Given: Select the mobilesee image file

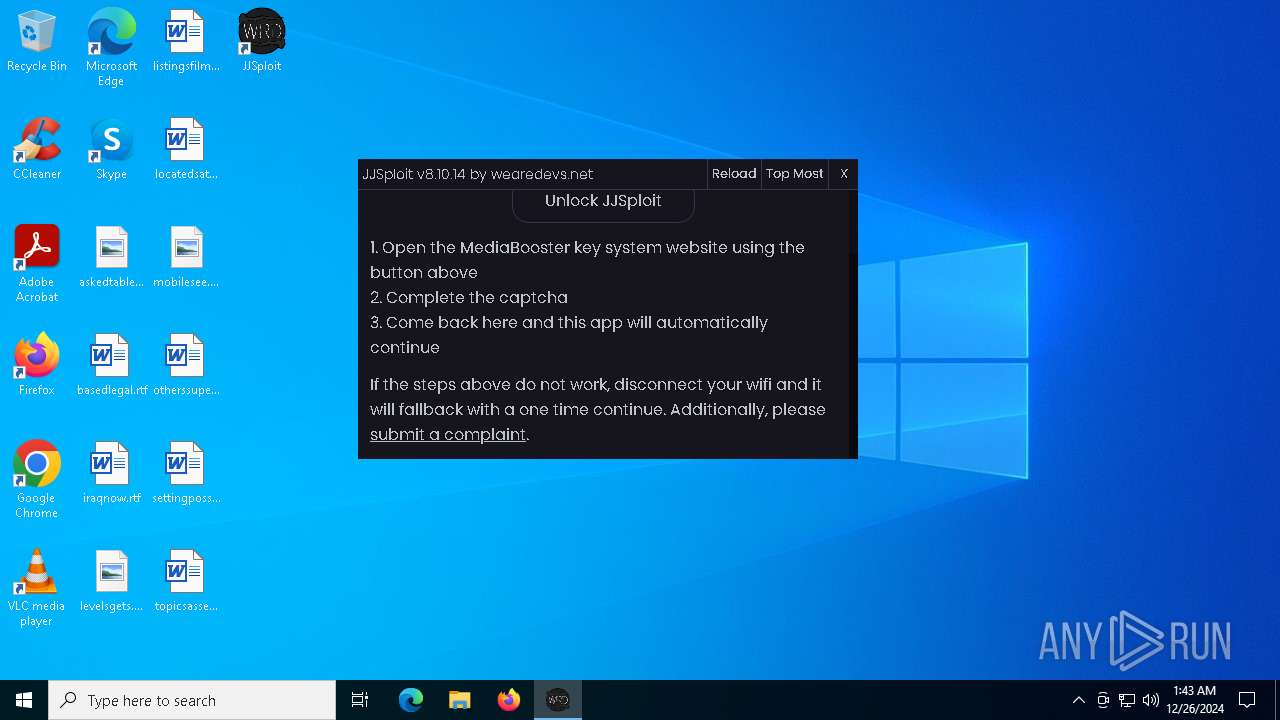Looking at the screenshot, I should pos(186,258).
